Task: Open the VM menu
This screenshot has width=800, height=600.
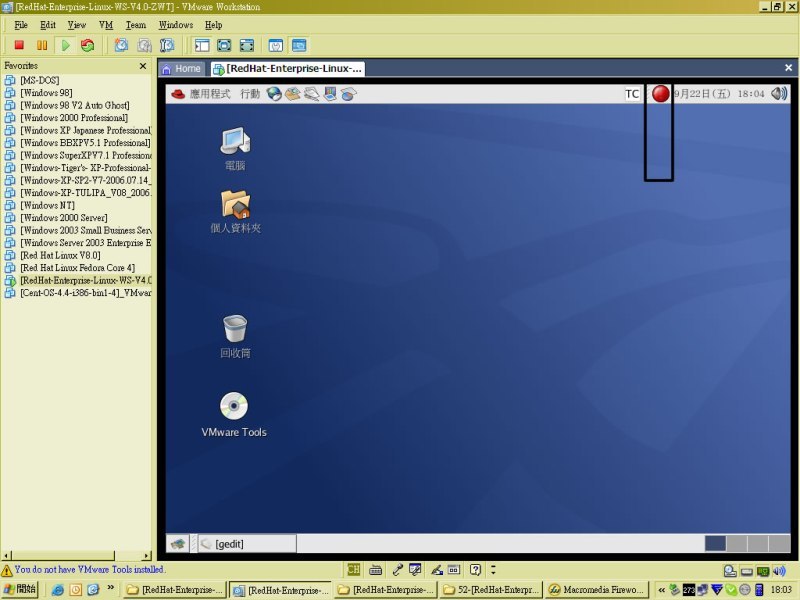Action: click(106, 25)
